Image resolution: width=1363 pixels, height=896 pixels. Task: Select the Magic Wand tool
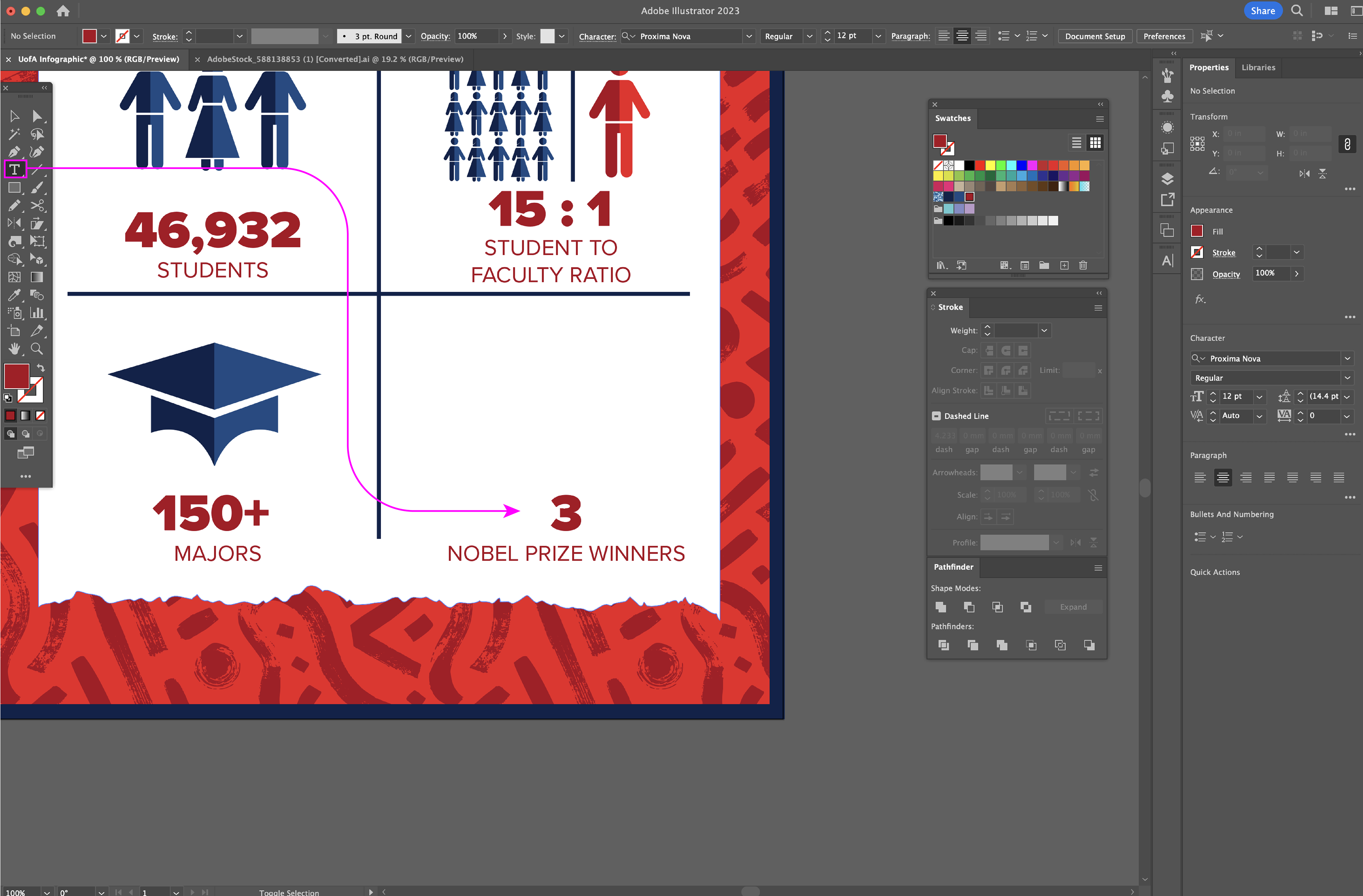[14, 134]
